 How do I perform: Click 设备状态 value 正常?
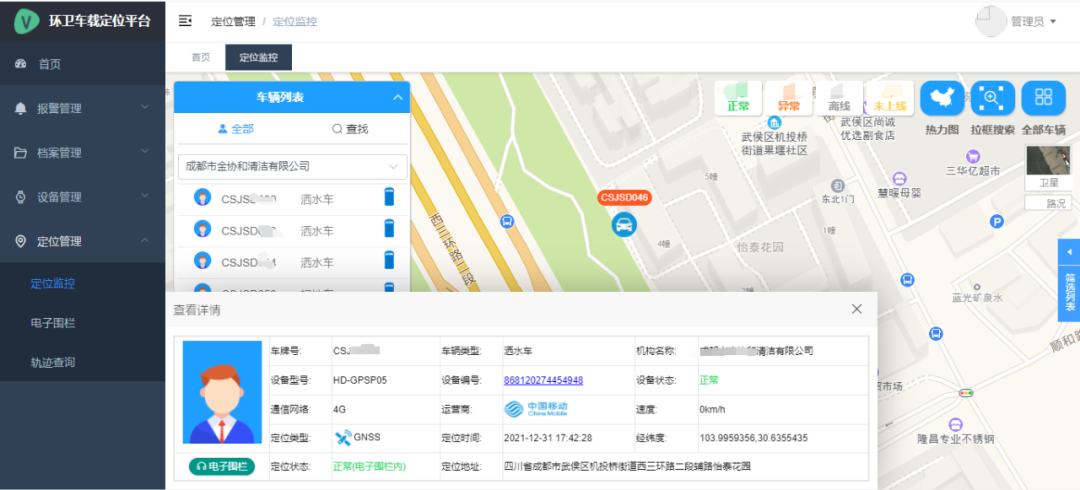click(x=709, y=380)
